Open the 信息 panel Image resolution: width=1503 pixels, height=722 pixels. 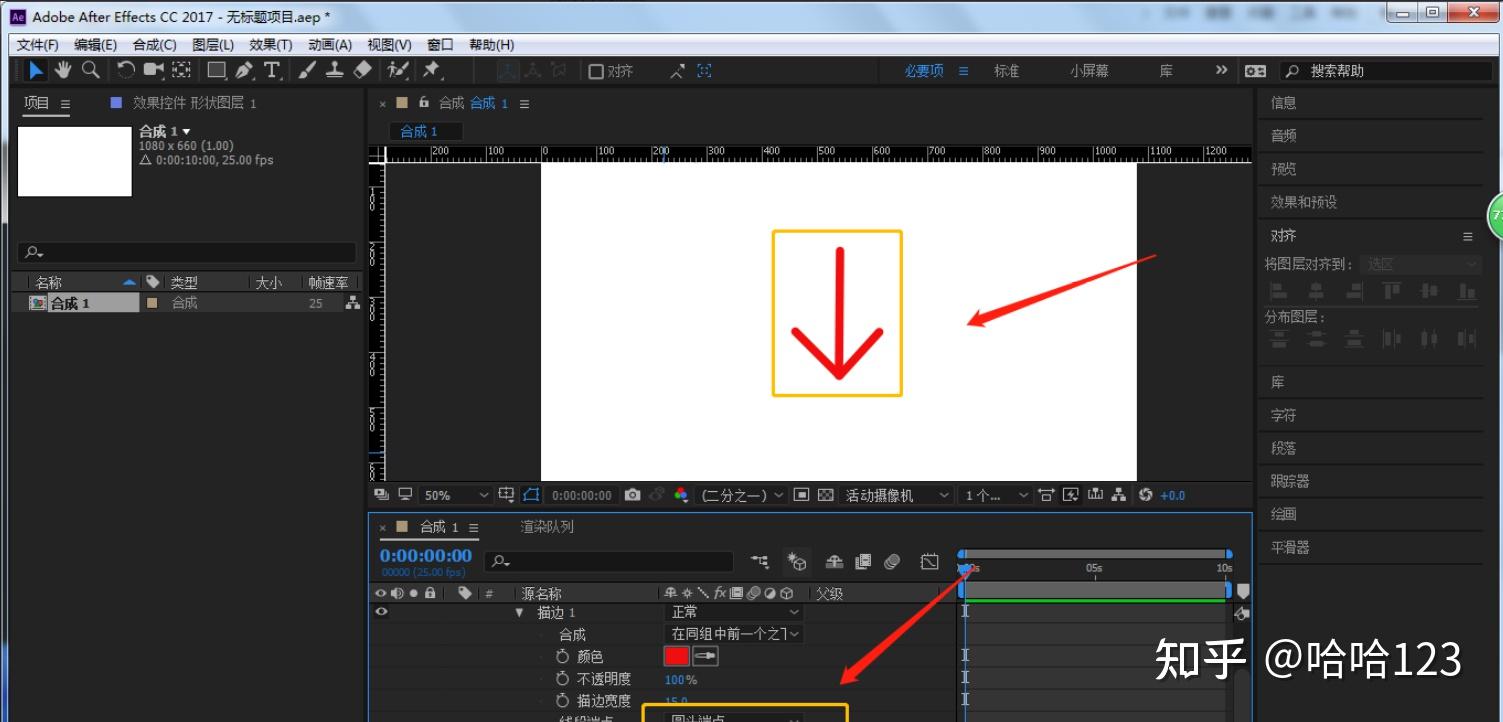[1284, 102]
